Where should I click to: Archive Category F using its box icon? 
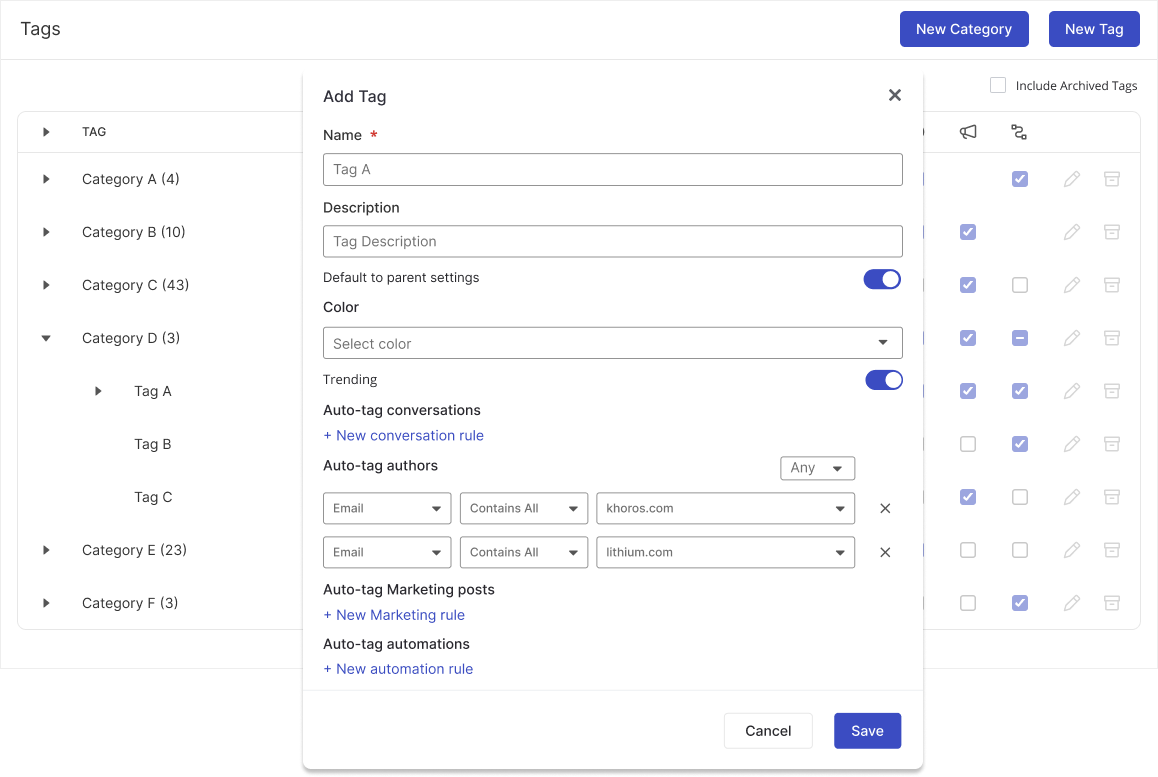click(x=1111, y=603)
